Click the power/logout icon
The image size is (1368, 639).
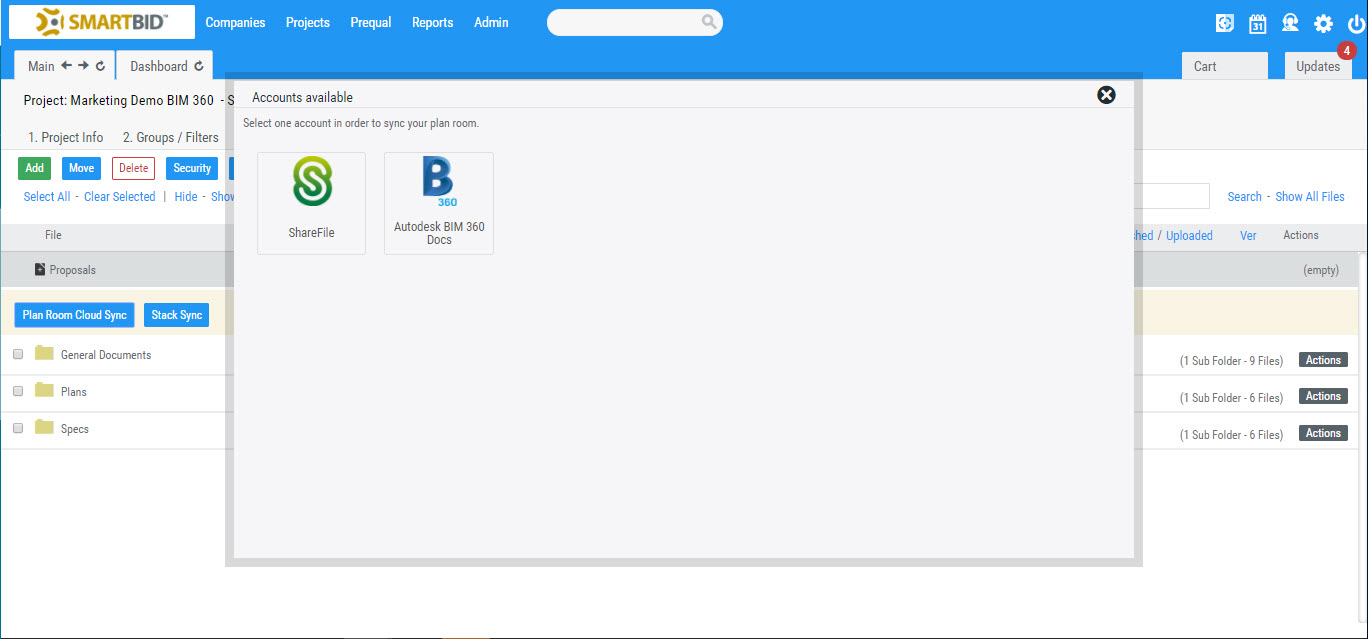tap(1354, 21)
